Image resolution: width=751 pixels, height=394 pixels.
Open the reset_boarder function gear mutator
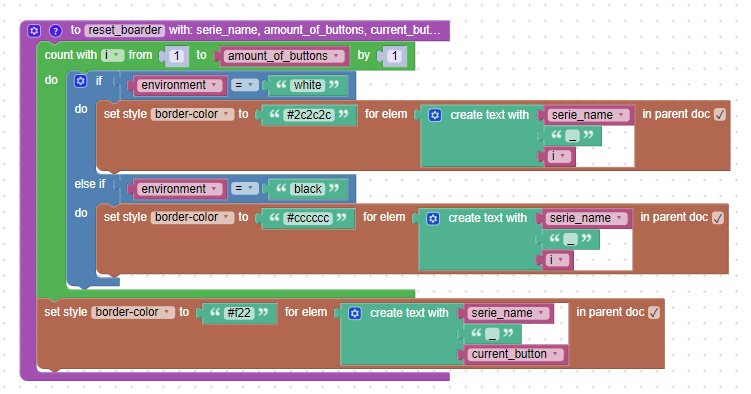(34, 31)
